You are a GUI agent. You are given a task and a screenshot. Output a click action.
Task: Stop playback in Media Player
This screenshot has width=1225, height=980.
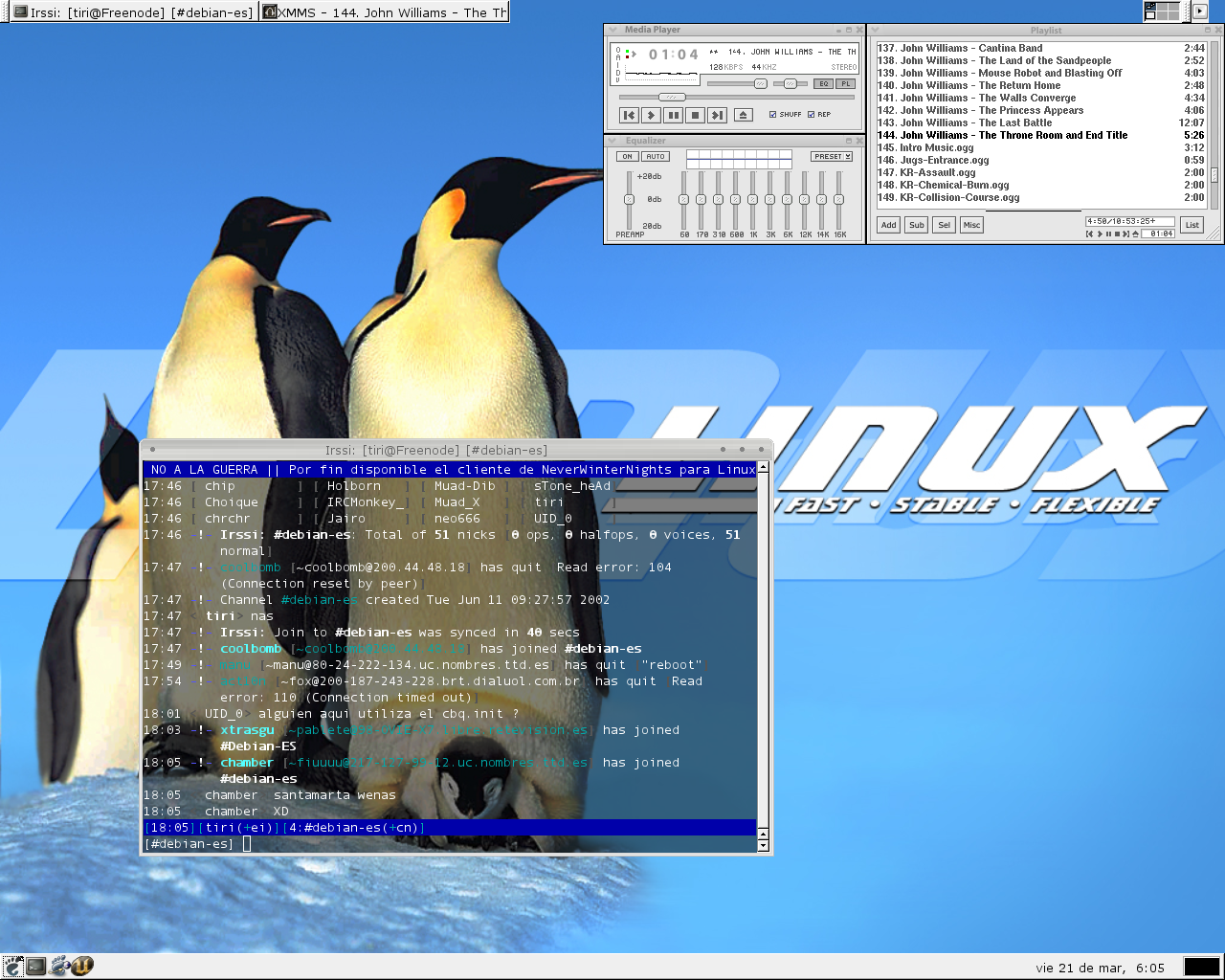(x=695, y=115)
